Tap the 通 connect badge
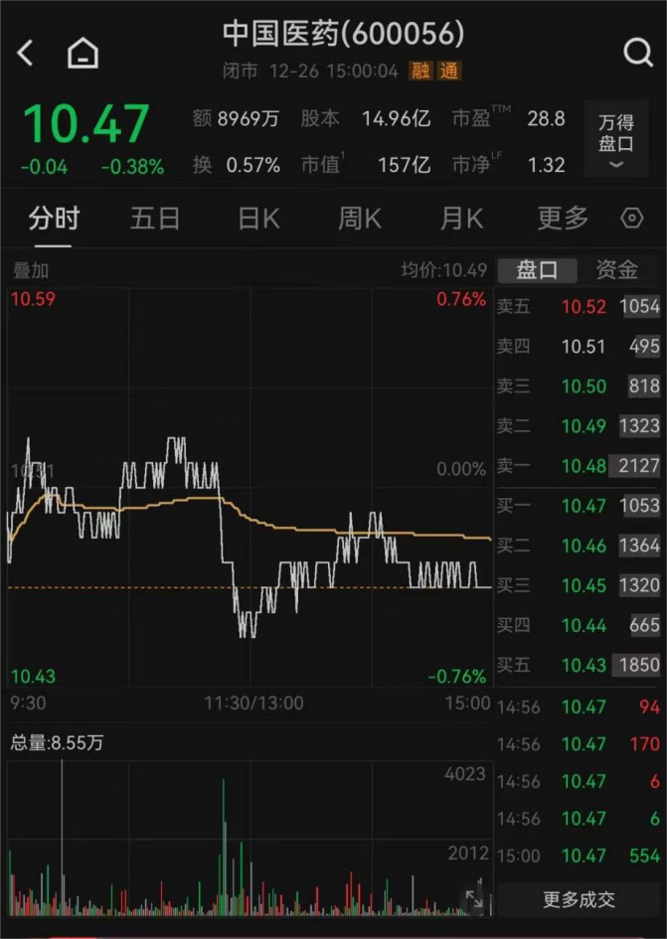The height and width of the screenshot is (939, 667). [x=449, y=71]
